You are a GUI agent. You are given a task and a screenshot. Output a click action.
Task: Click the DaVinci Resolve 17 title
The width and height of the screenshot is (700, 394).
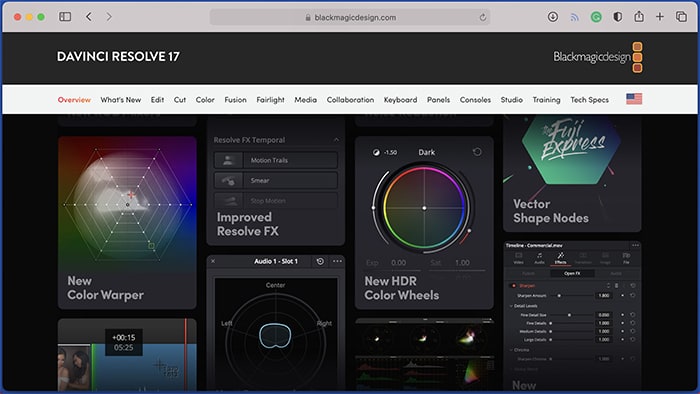coord(118,57)
